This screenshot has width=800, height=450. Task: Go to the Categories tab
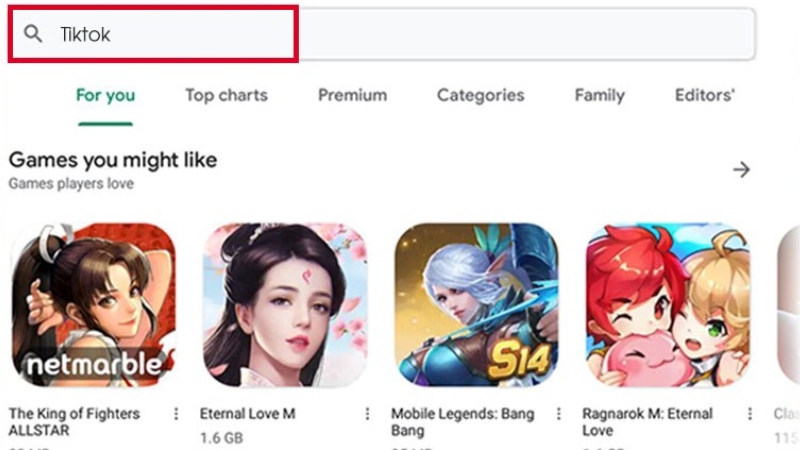[480, 96]
